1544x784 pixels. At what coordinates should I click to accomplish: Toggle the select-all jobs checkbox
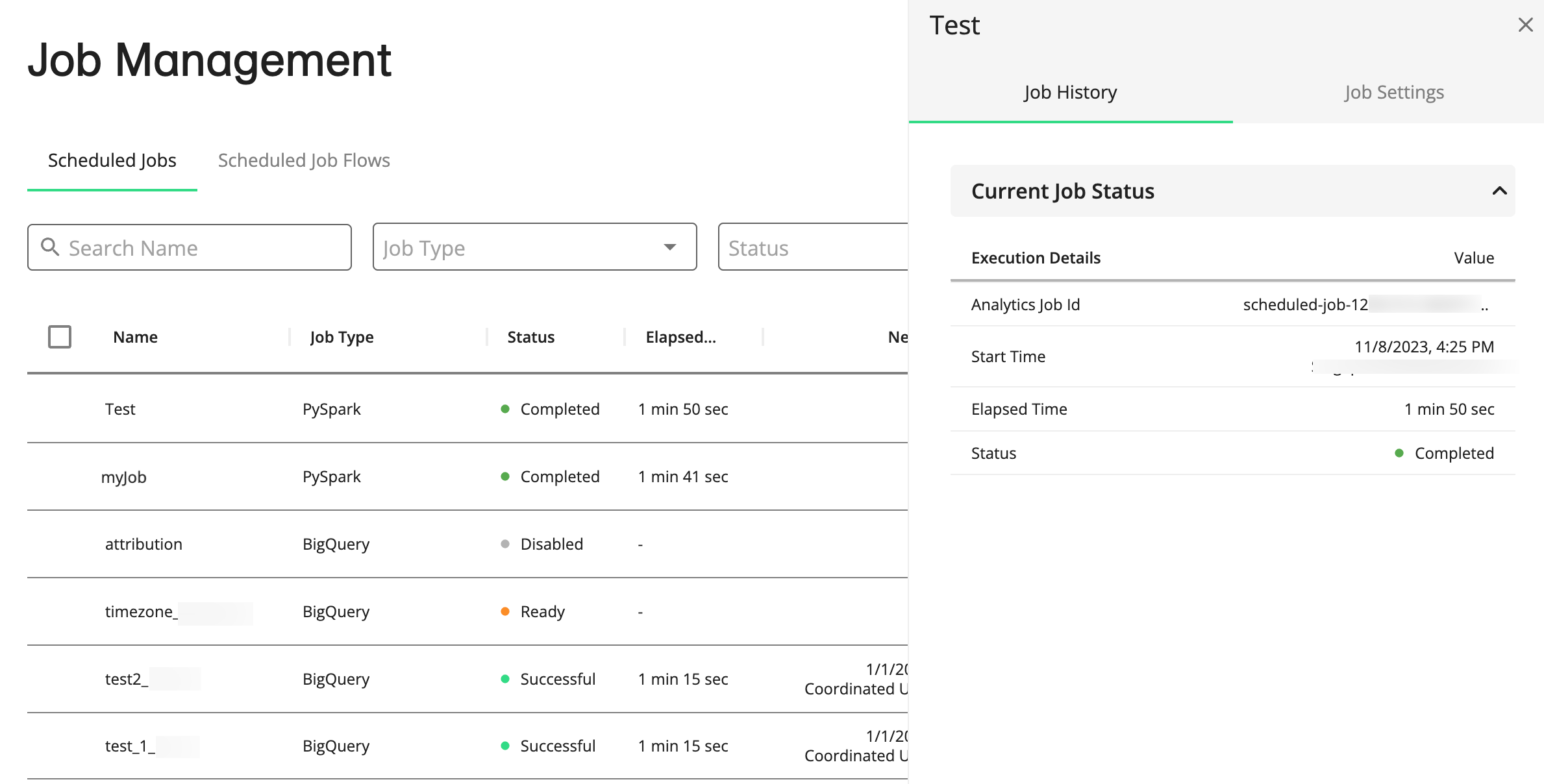pos(60,337)
